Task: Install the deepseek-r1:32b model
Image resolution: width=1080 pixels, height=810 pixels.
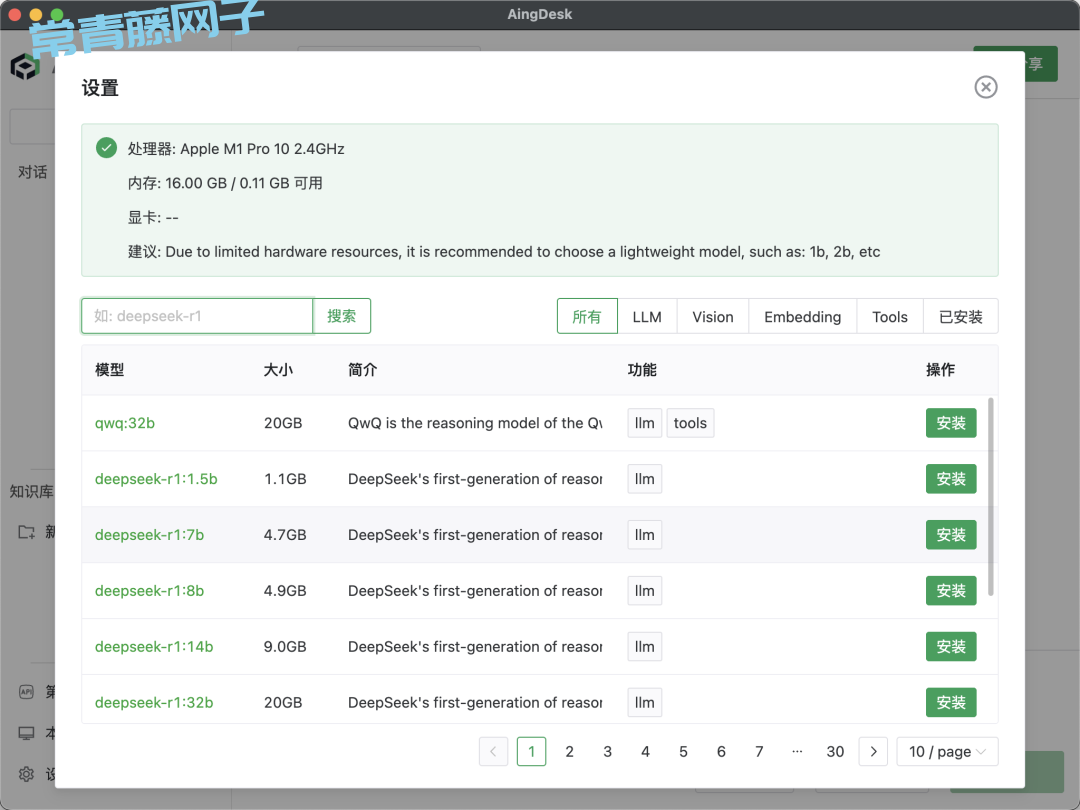Action: (x=951, y=702)
